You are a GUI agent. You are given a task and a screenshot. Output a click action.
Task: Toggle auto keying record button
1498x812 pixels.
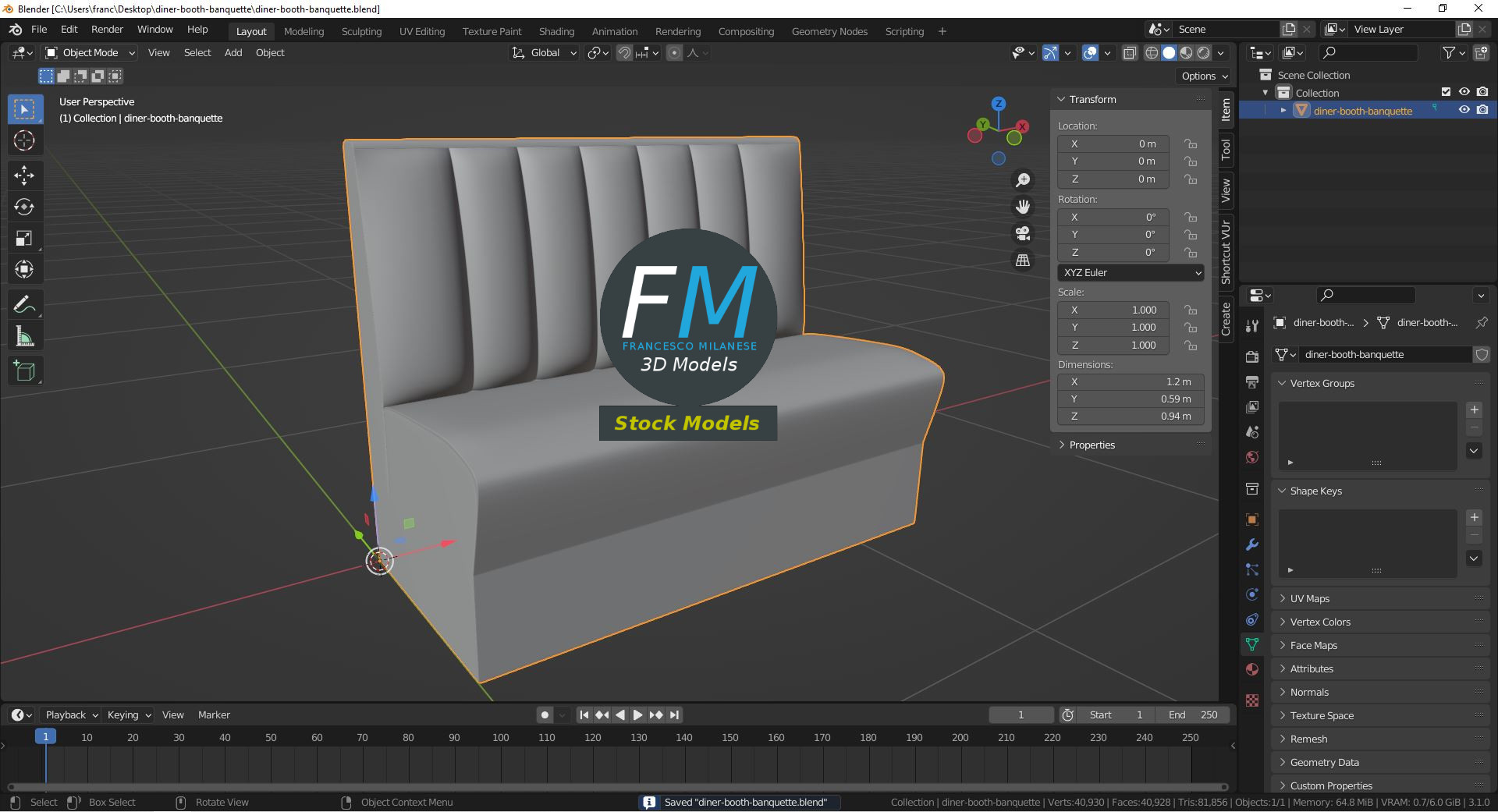545,715
